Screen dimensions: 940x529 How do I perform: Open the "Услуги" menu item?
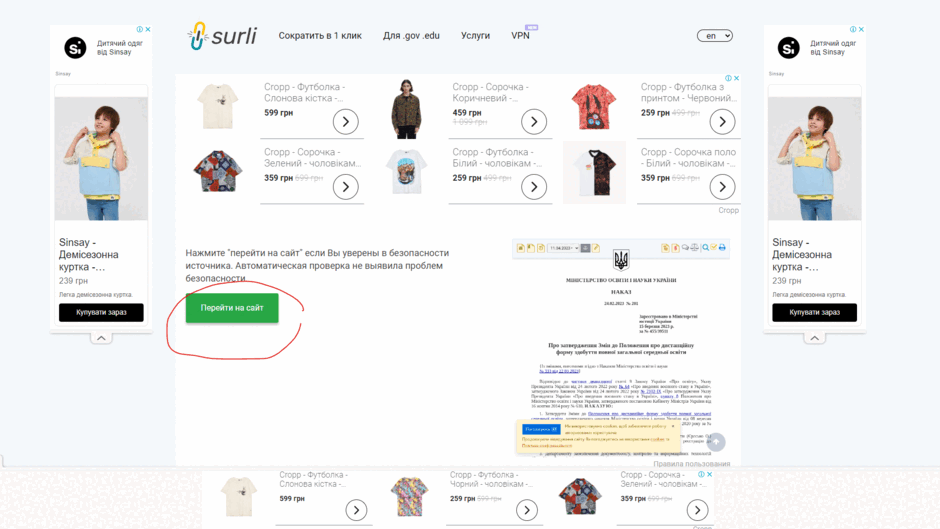[x=475, y=35]
